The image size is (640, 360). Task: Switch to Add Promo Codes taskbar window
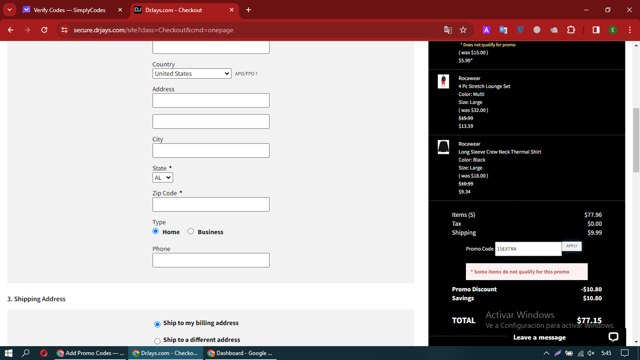click(x=91, y=353)
